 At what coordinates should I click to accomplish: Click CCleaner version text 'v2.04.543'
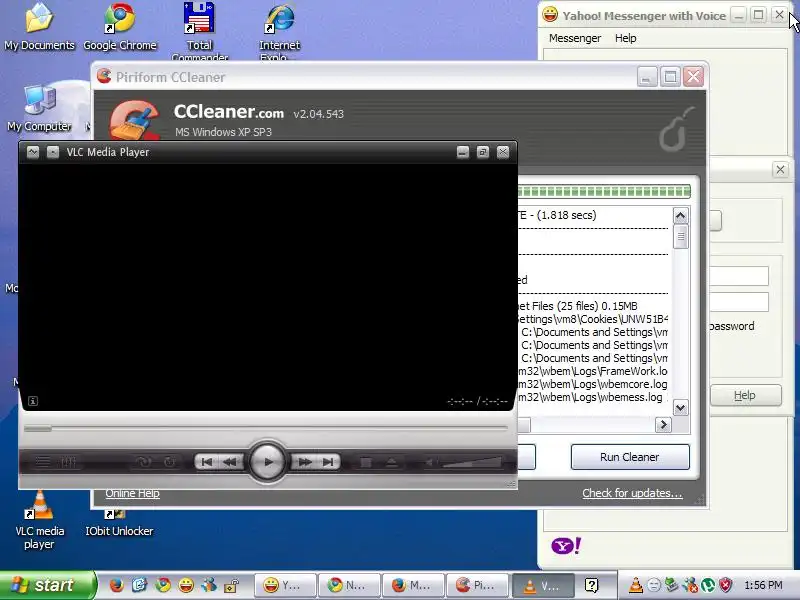[x=319, y=114]
